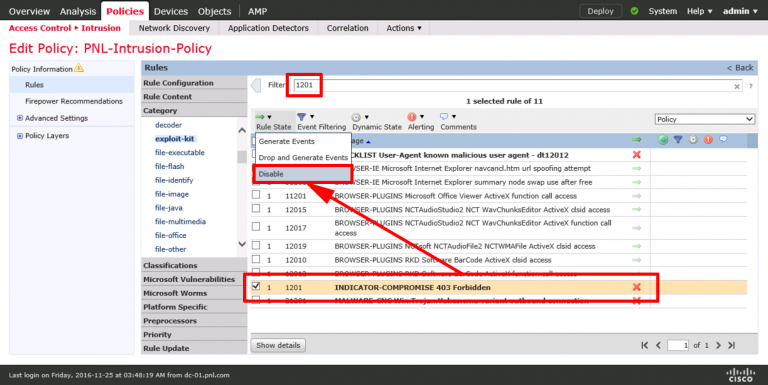Open the Network Discovery link

coord(174,28)
